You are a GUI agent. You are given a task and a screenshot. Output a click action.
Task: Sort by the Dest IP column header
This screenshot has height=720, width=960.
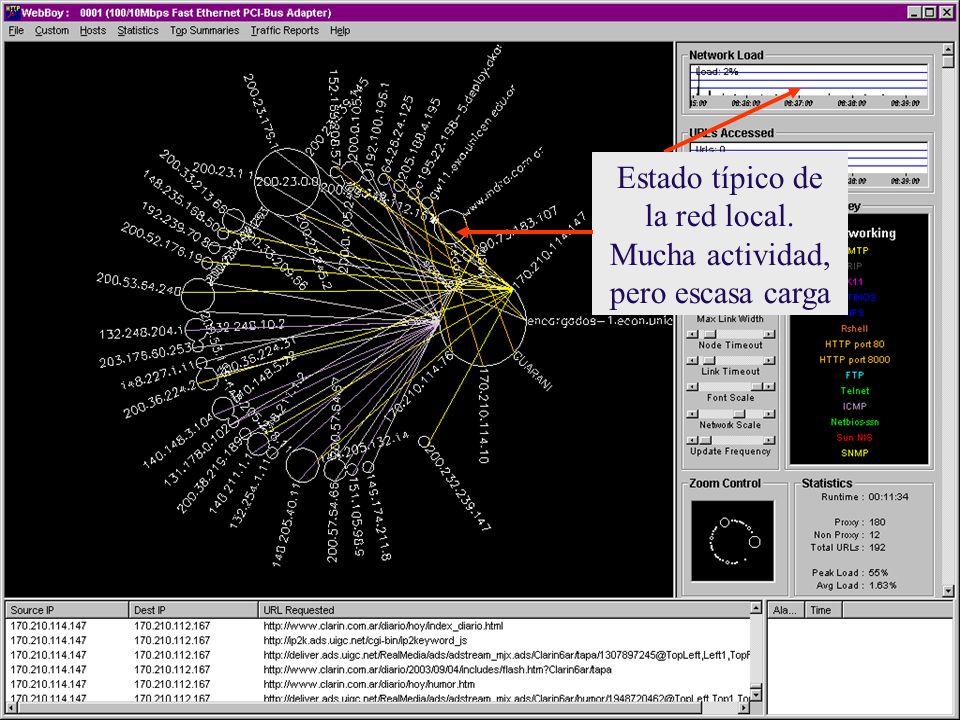pos(193,610)
